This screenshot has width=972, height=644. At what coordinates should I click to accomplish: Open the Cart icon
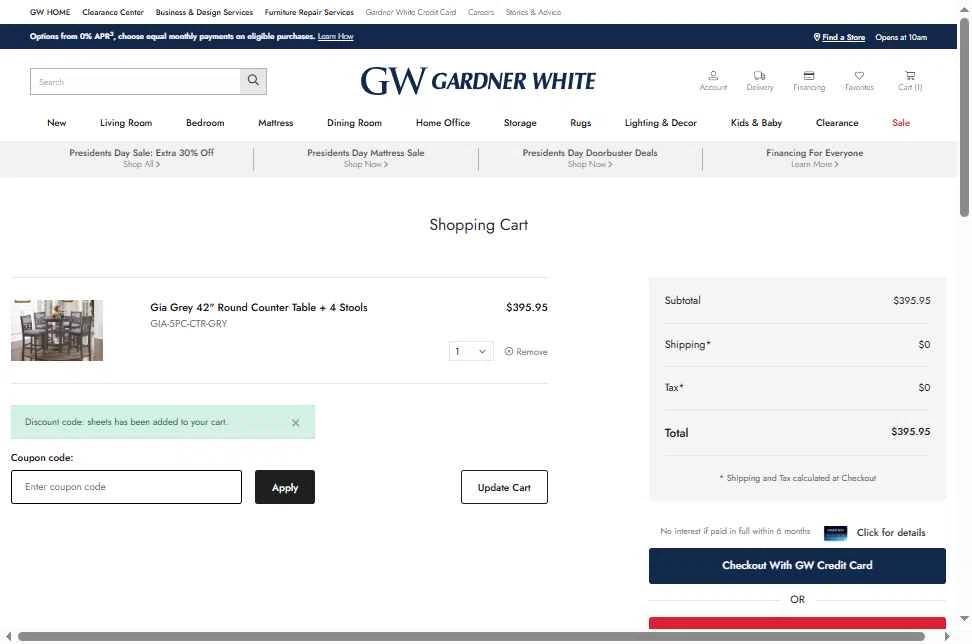tap(910, 81)
